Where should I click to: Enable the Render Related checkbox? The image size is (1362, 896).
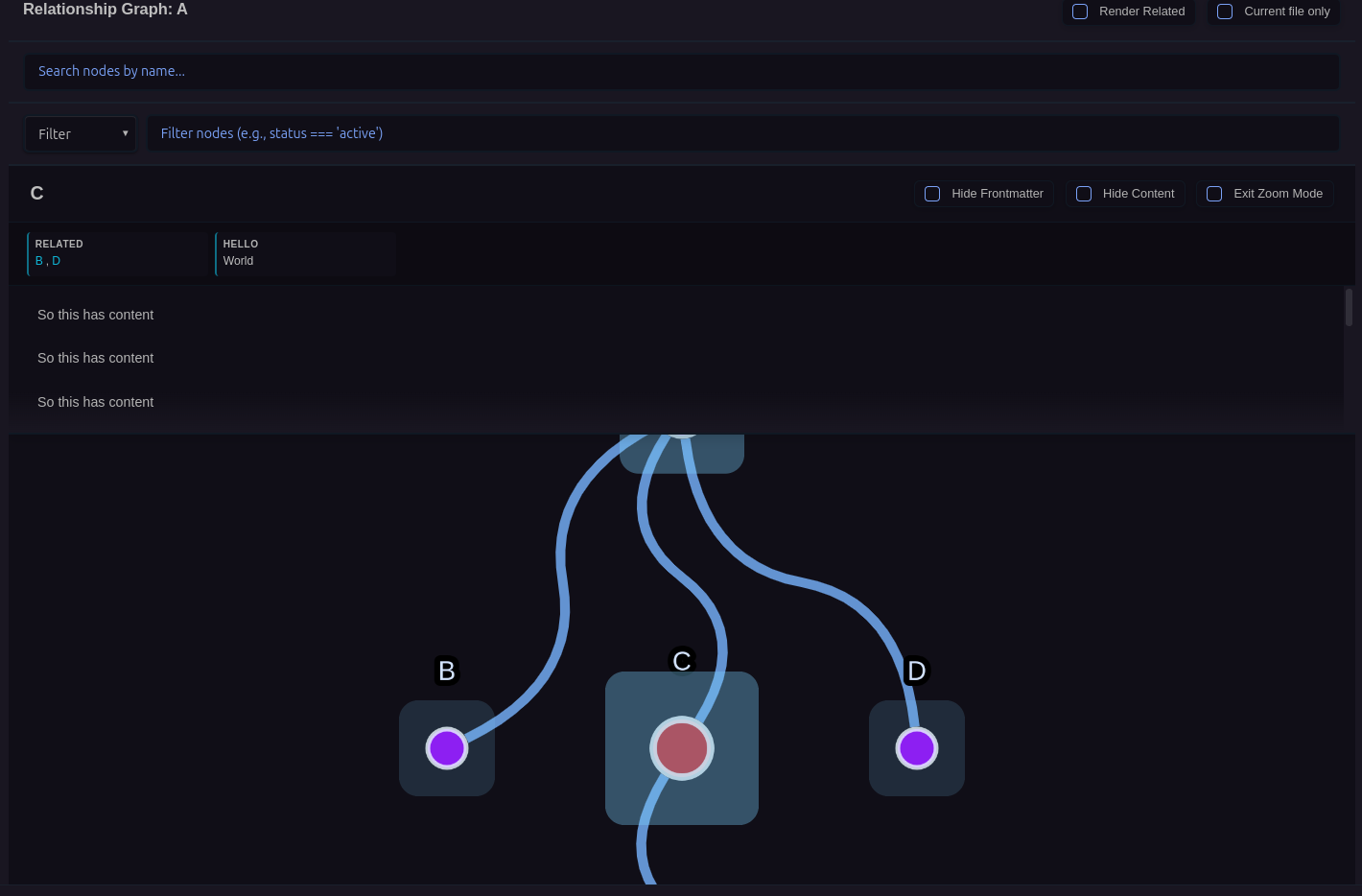[1080, 12]
